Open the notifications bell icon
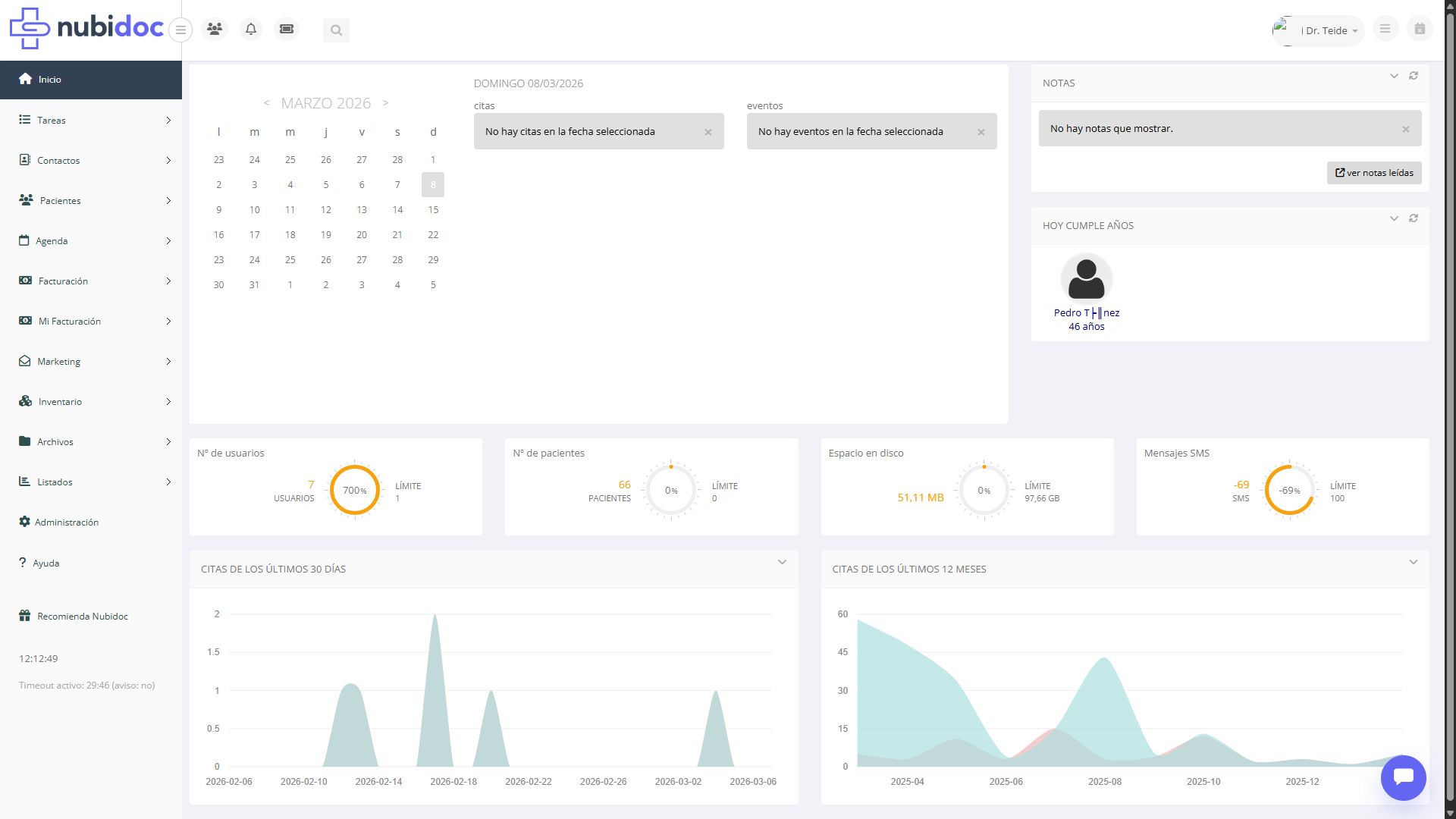1456x819 pixels. (x=251, y=30)
